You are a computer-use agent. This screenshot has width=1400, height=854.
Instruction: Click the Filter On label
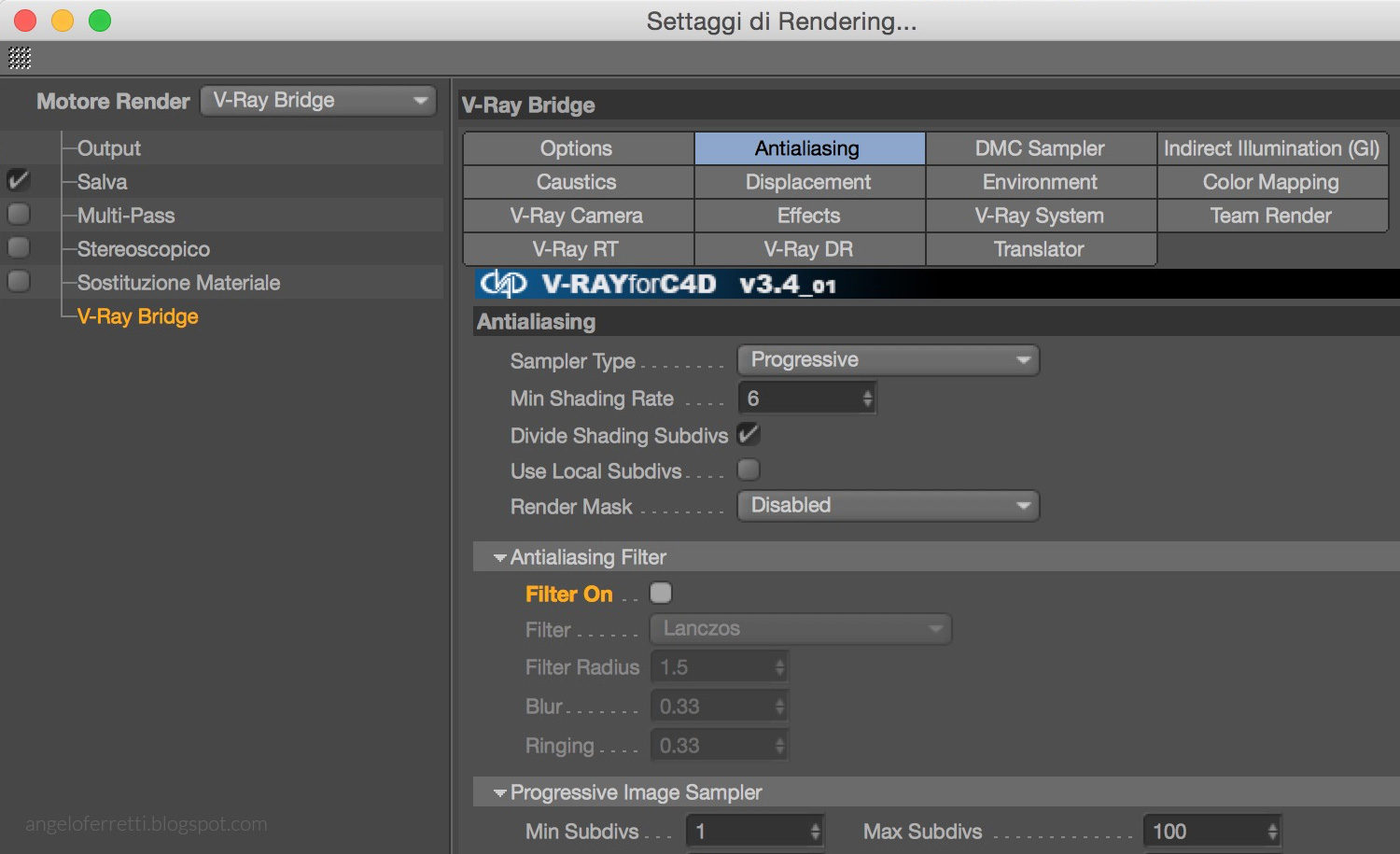[569, 595]
